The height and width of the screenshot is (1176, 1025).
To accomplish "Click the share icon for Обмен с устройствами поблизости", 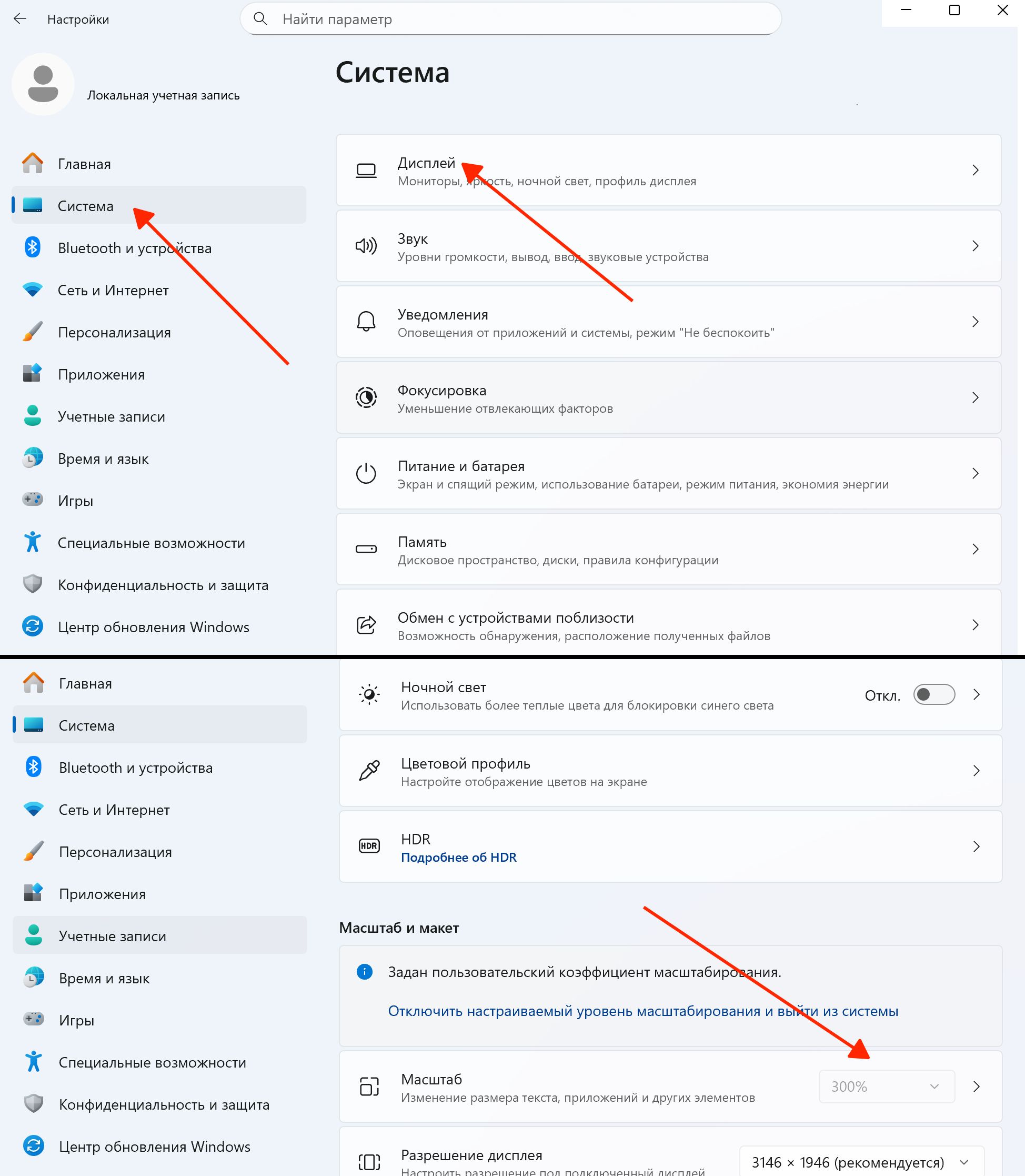I will [366, 625].
